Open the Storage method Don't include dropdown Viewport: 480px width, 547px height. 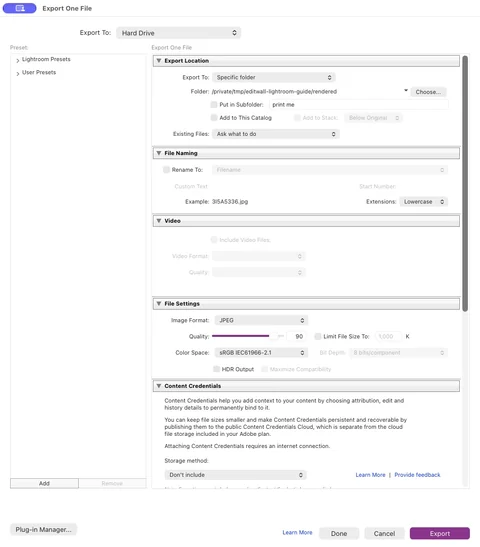point(235,475)
